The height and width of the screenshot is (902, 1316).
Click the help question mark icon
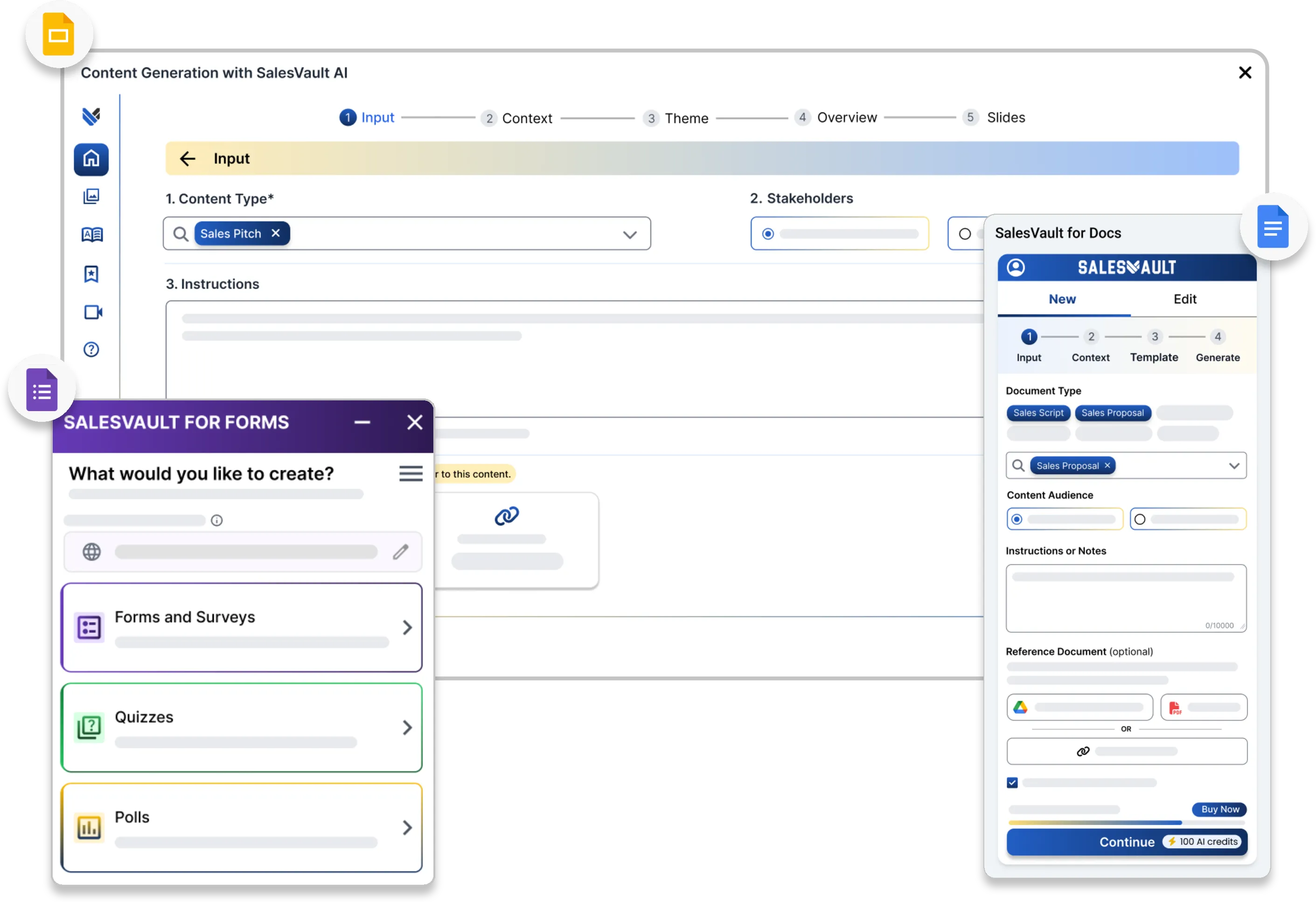[91, 350]
